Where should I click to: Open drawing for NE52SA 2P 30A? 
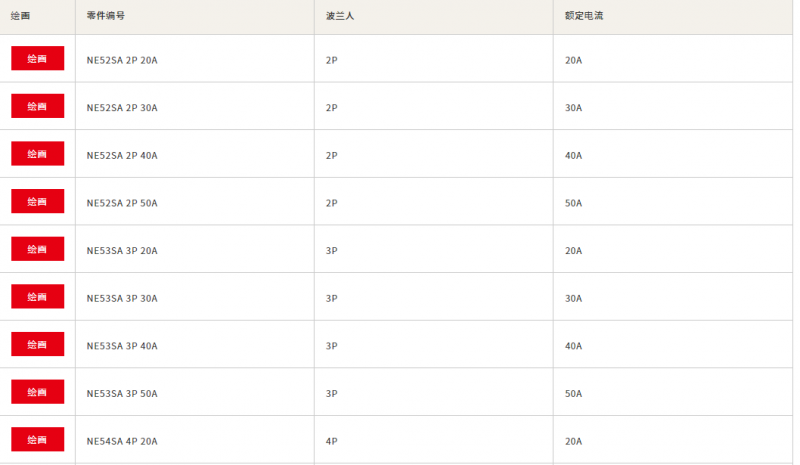tap(38, 106)
